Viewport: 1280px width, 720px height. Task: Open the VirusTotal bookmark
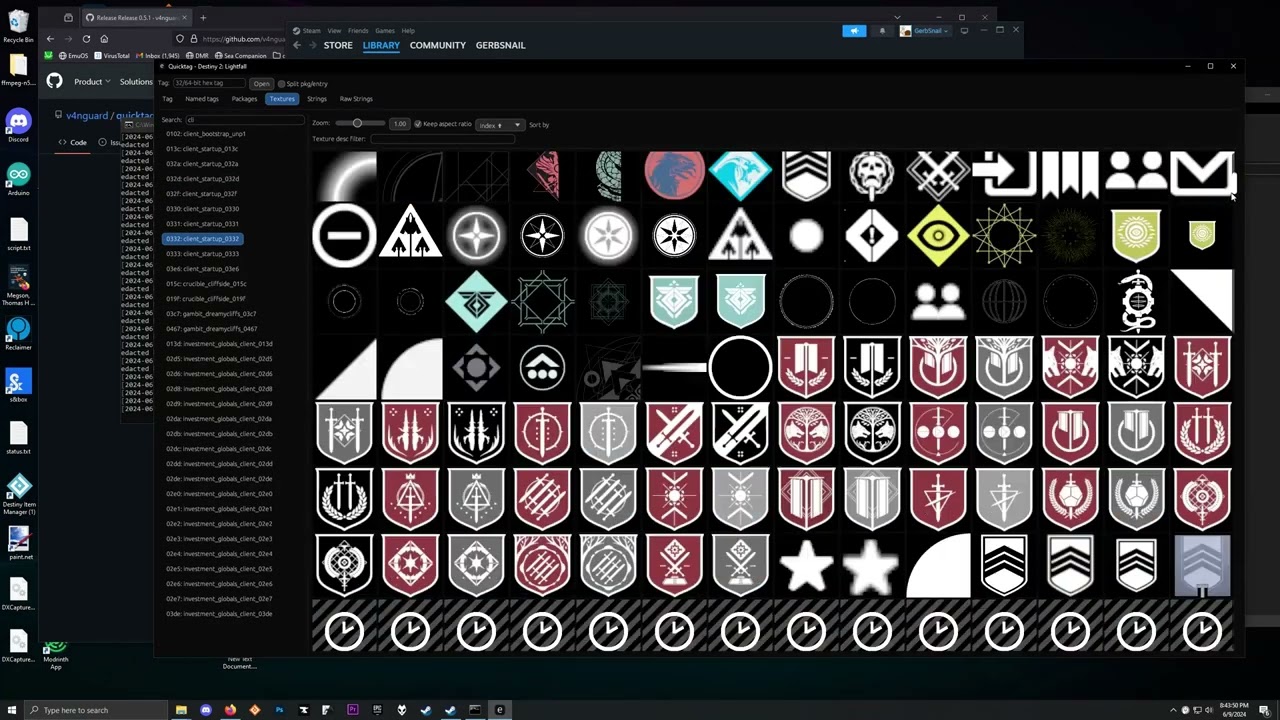[x=112, y=56]
